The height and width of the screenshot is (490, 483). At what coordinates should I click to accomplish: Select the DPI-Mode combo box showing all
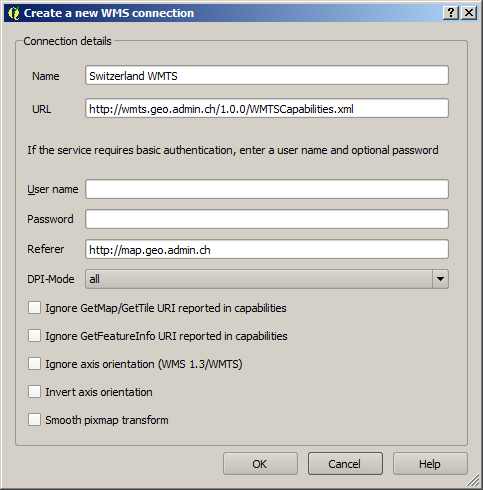click(x=267, y=279)
